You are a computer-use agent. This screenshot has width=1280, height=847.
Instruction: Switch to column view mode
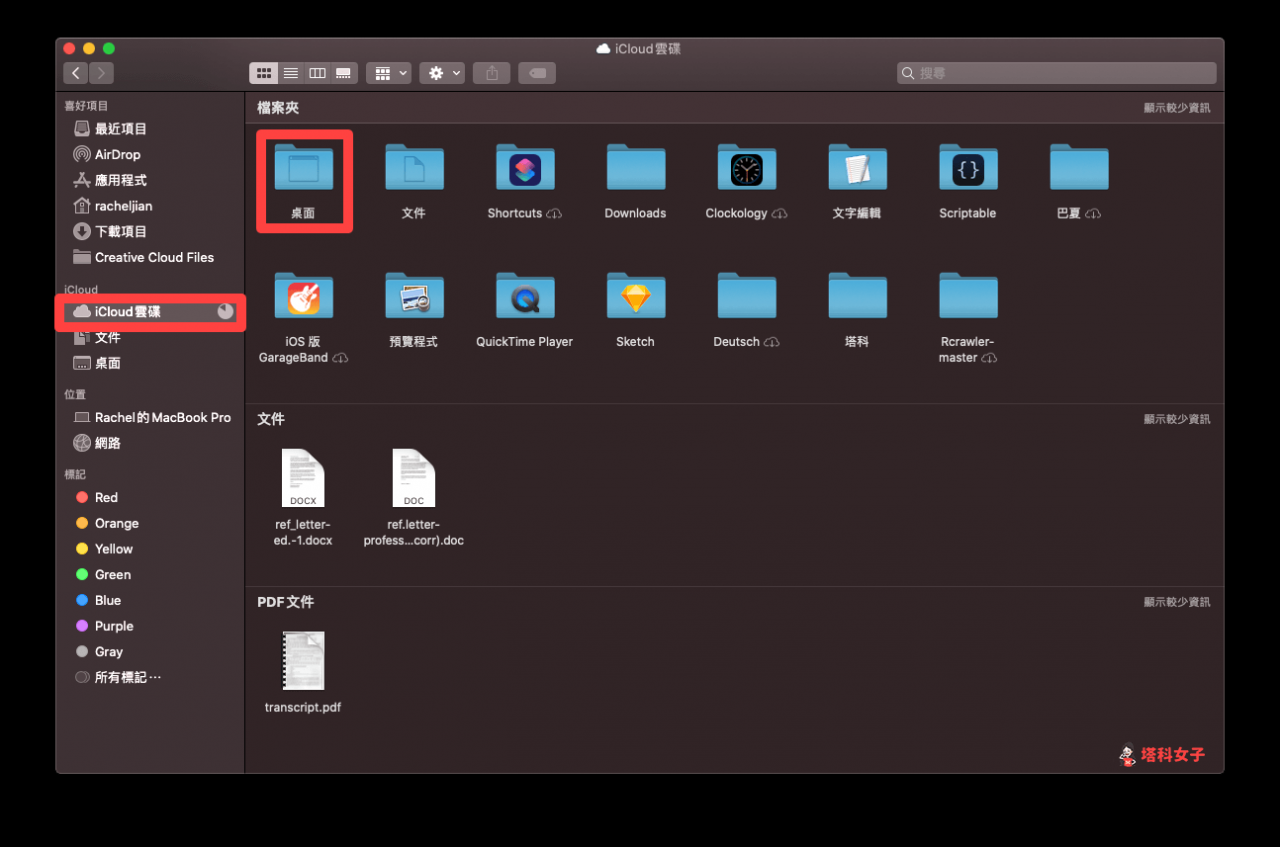317,73
